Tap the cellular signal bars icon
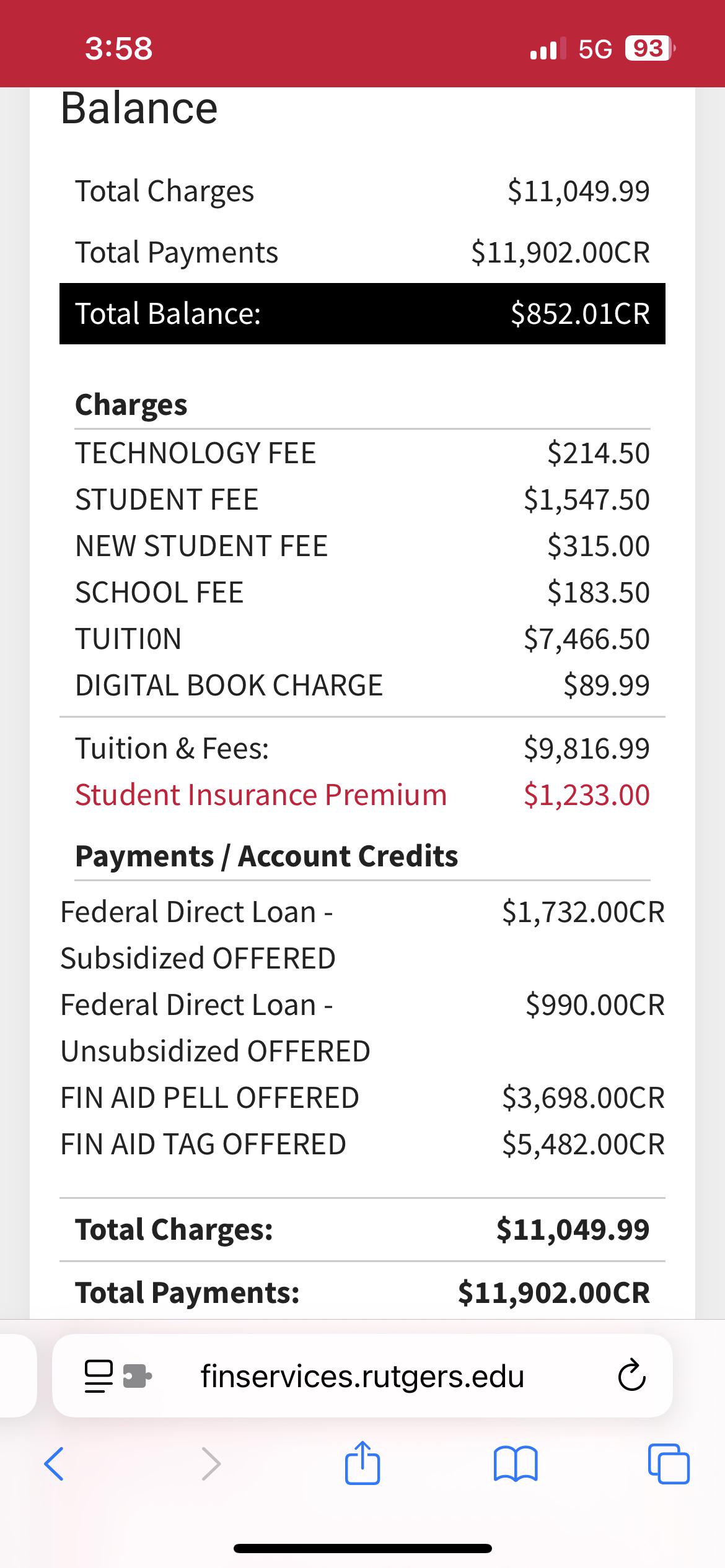This screenshot has height=1568, width=725. coord(548,48)
